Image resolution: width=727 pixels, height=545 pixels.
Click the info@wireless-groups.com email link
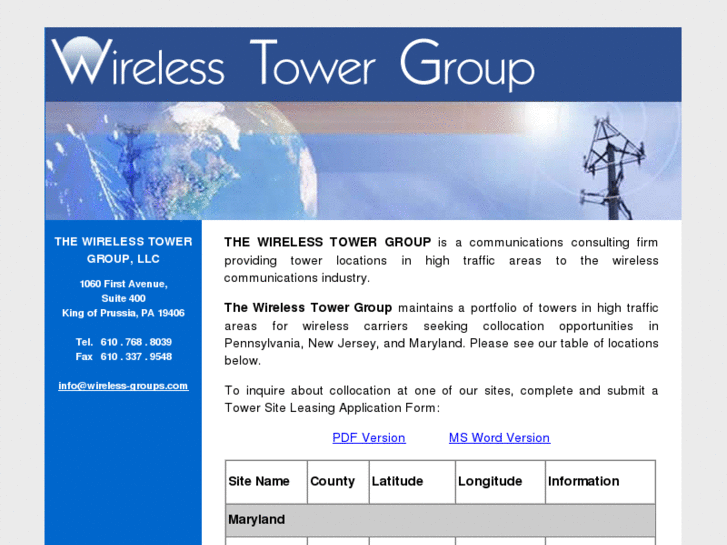123,386
